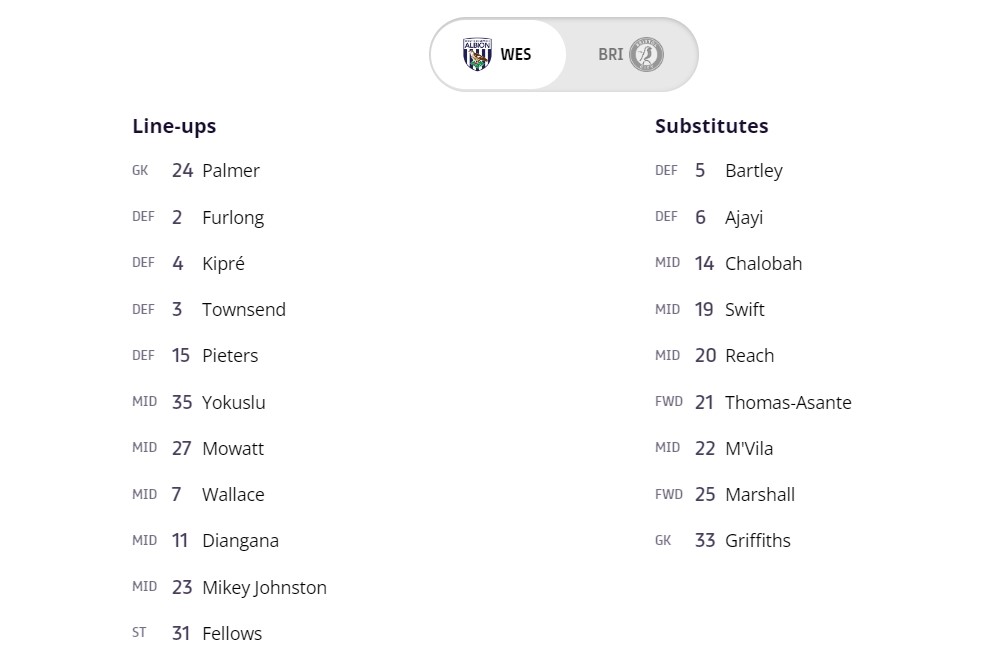Click the ST position badge next to Fellows
The image size is (1006, 663).
139,632
